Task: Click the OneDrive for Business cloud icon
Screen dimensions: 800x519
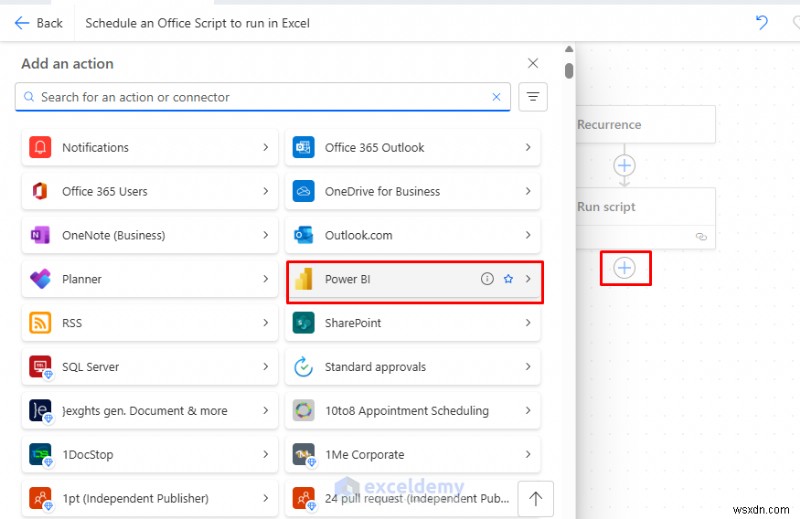Action: pos(303,191)
